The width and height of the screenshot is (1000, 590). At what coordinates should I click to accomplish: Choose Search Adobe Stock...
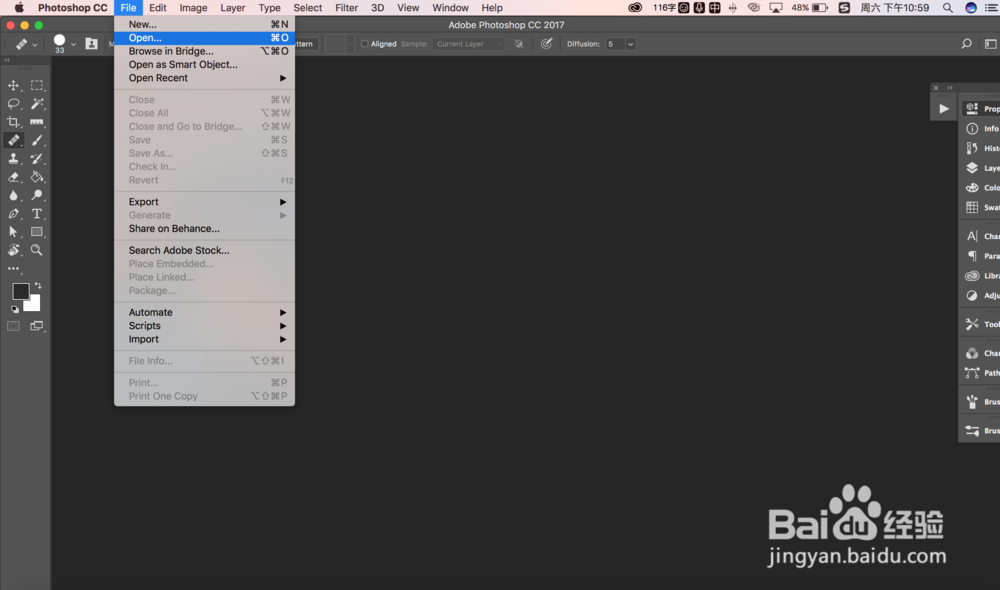(205, 250)
